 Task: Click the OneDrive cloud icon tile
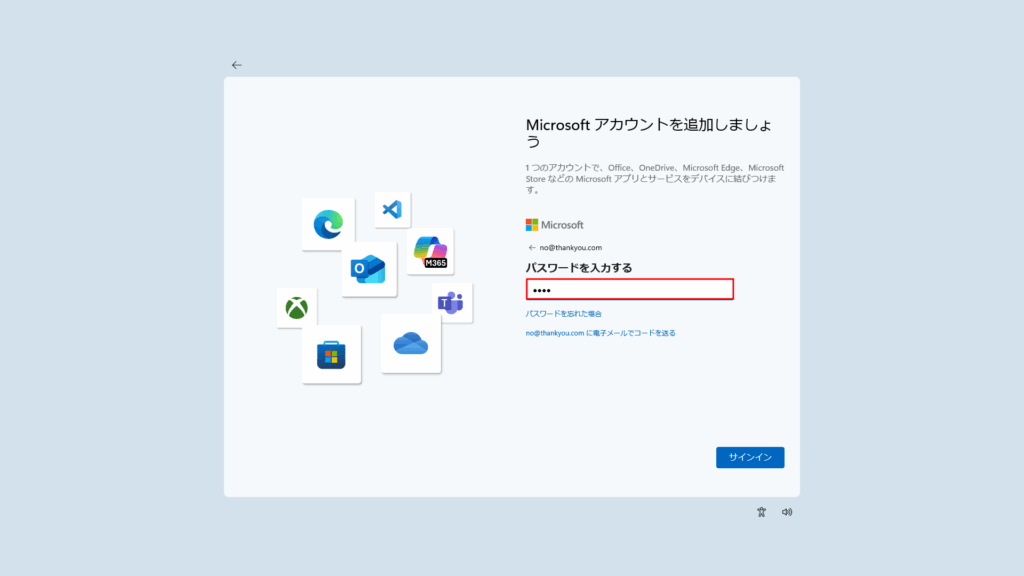click(x=411, y=344)
